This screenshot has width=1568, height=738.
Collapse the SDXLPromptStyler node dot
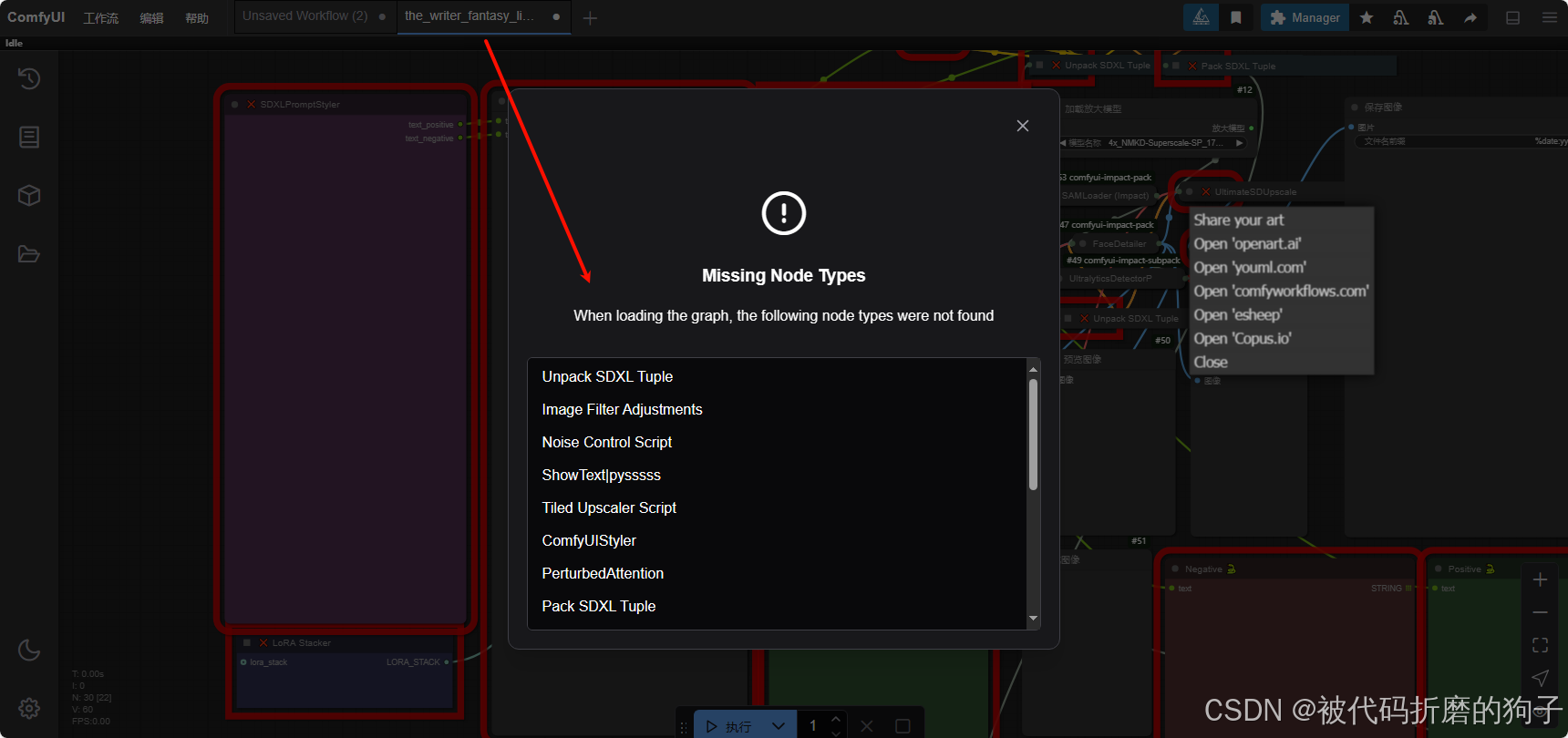[x=234, y=105]
